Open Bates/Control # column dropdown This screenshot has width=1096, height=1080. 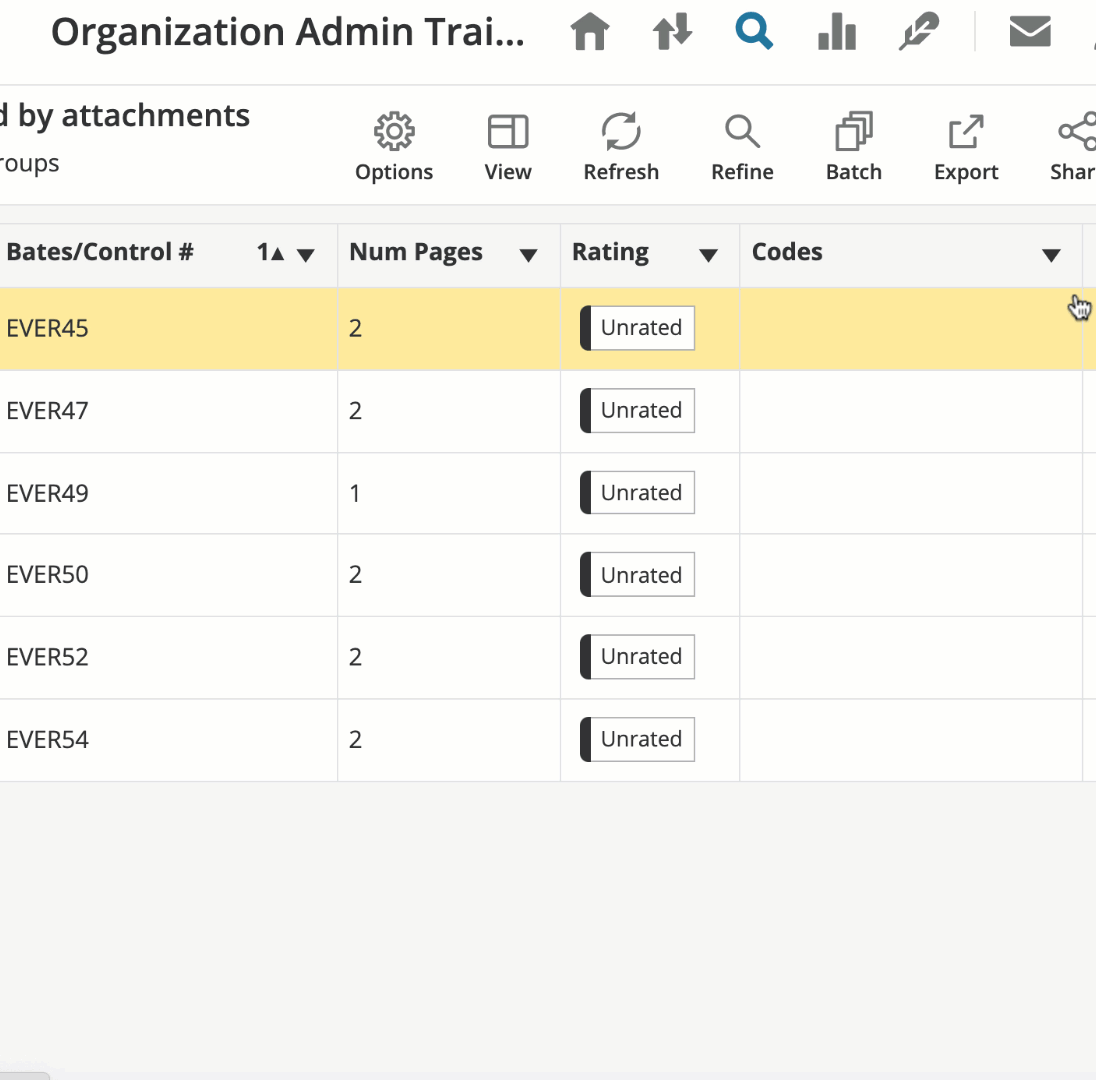click(x=305, y=255)
